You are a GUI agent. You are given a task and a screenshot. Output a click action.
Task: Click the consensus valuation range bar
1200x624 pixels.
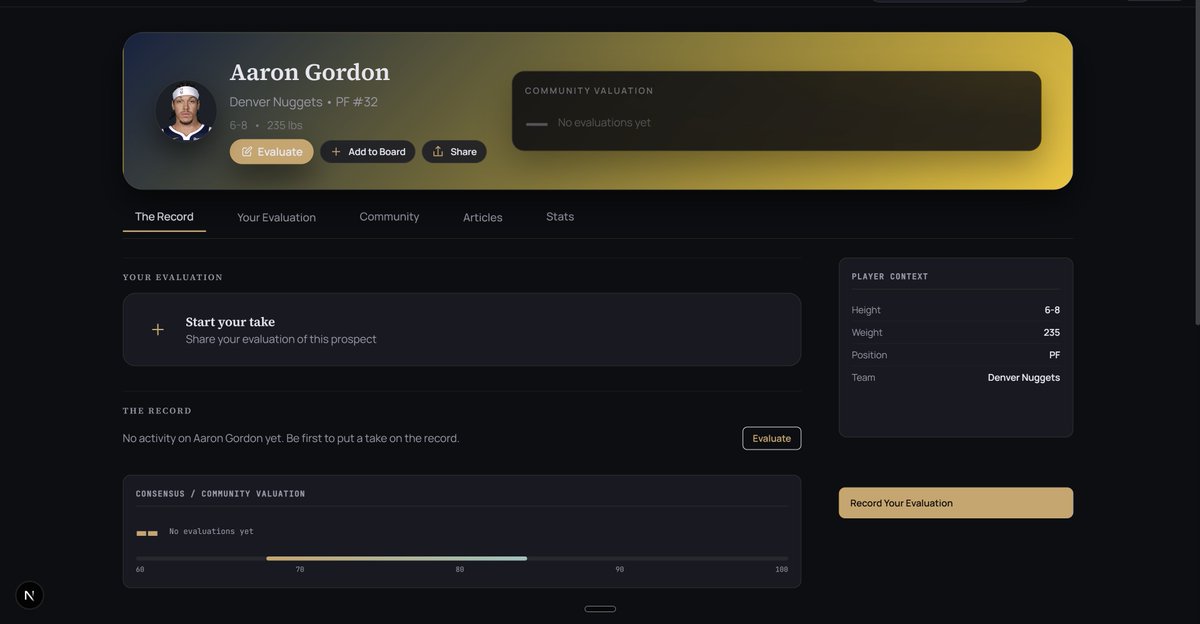462,559
